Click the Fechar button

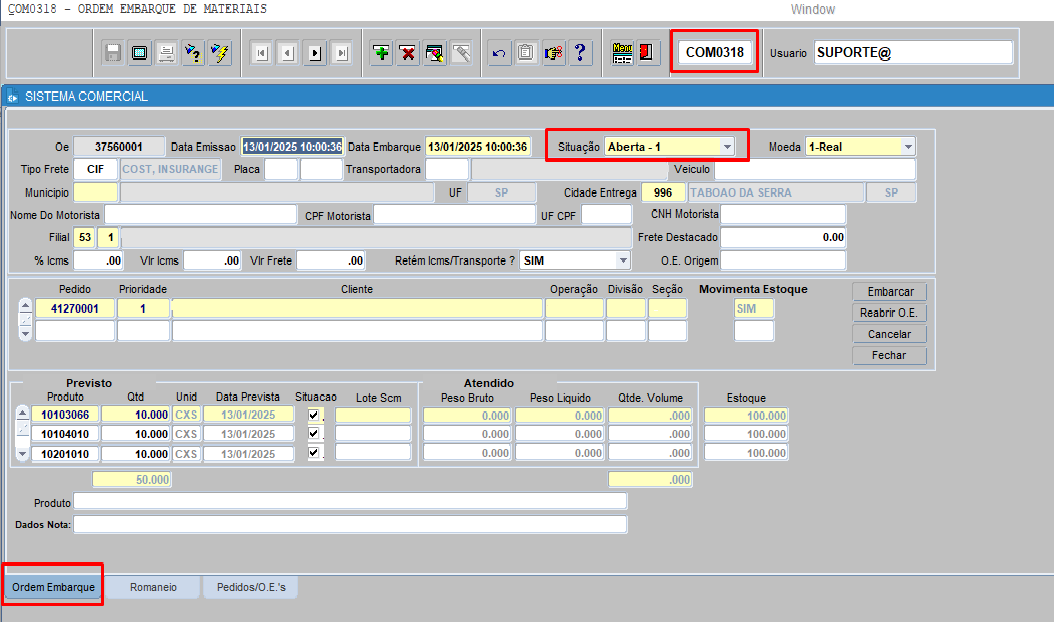[889, 355]
